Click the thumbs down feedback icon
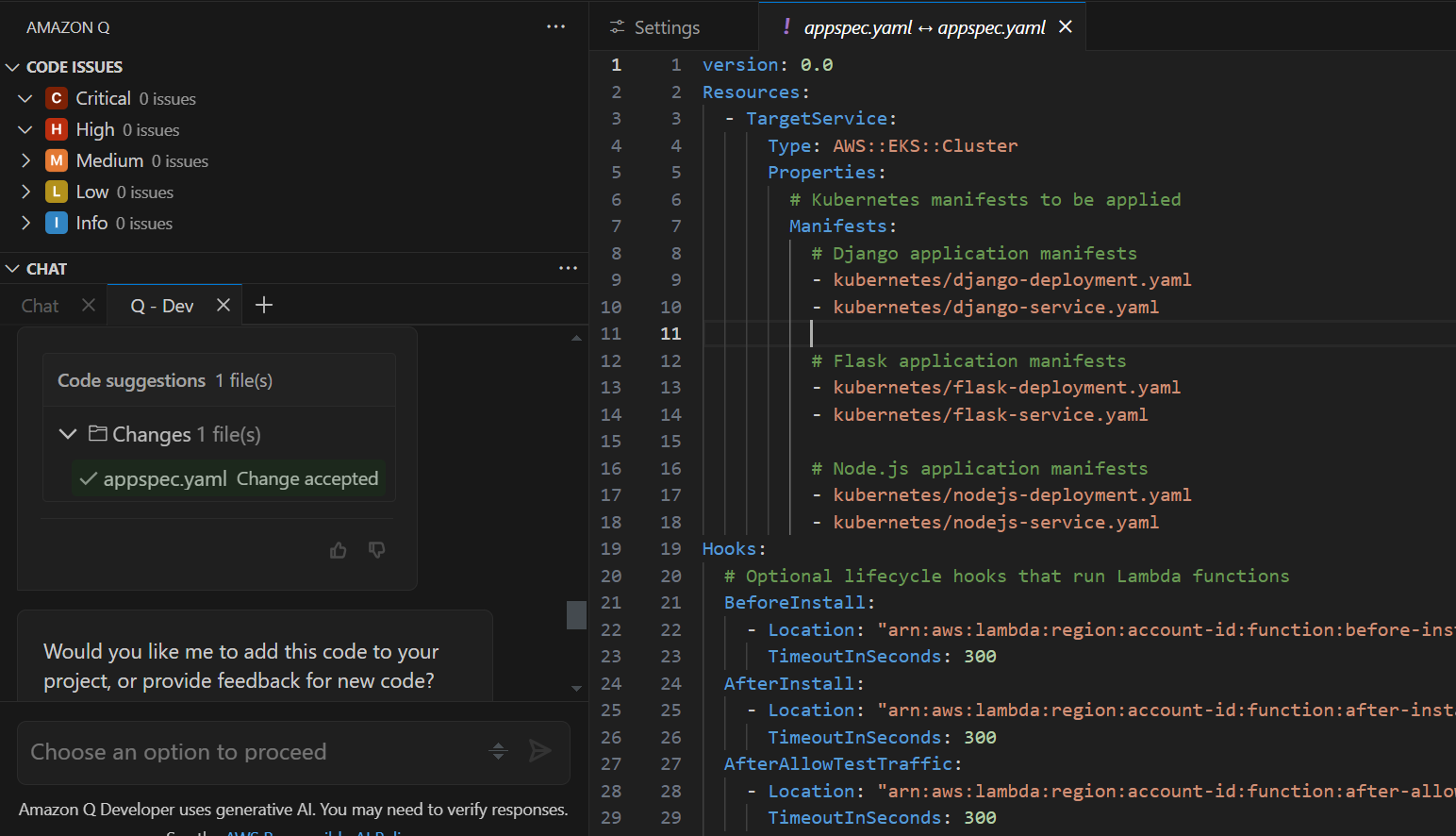This screenshot has width=1456, height=836. click(377, 550)
